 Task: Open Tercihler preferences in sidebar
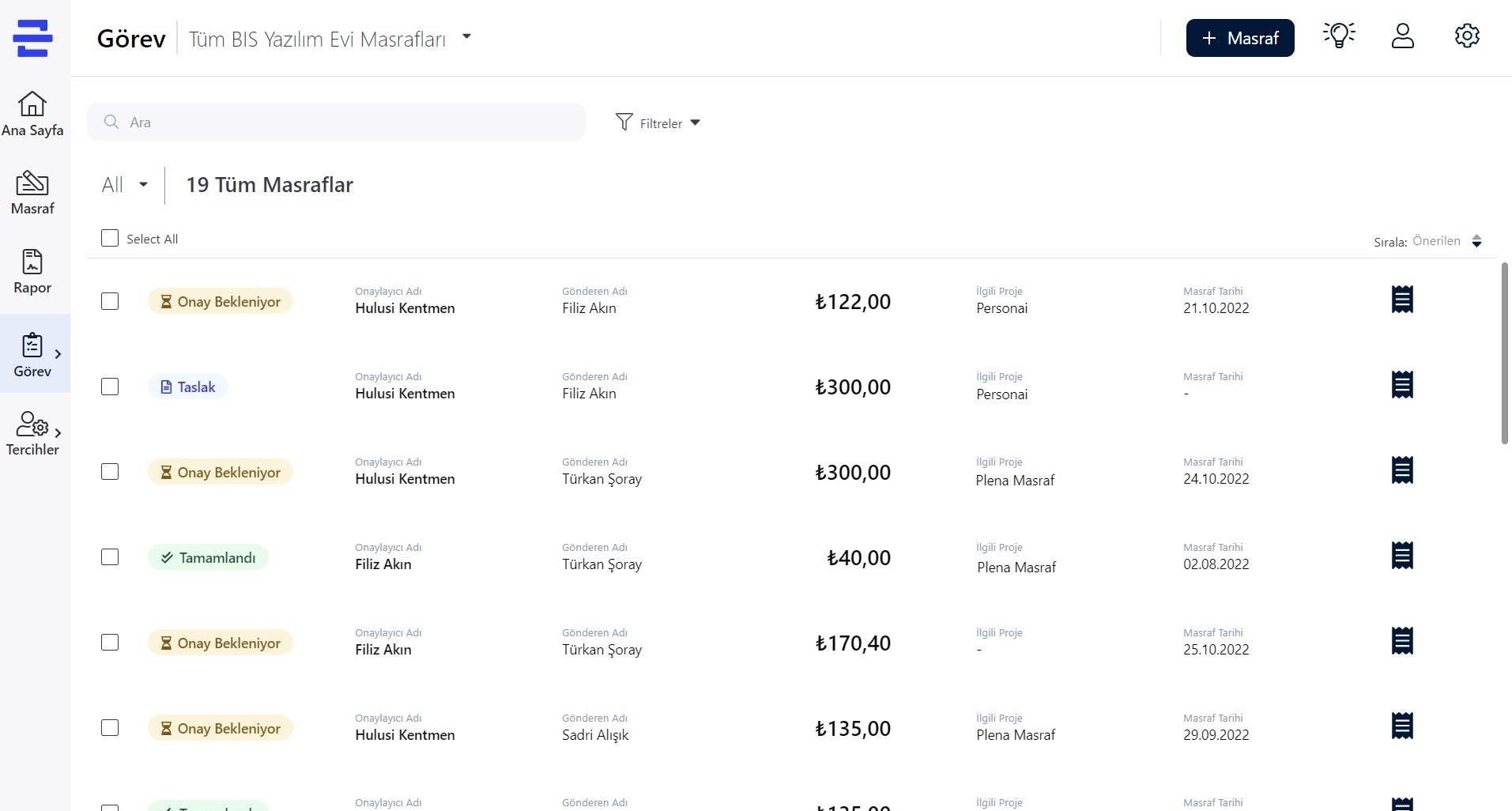(x=32, y=433)
